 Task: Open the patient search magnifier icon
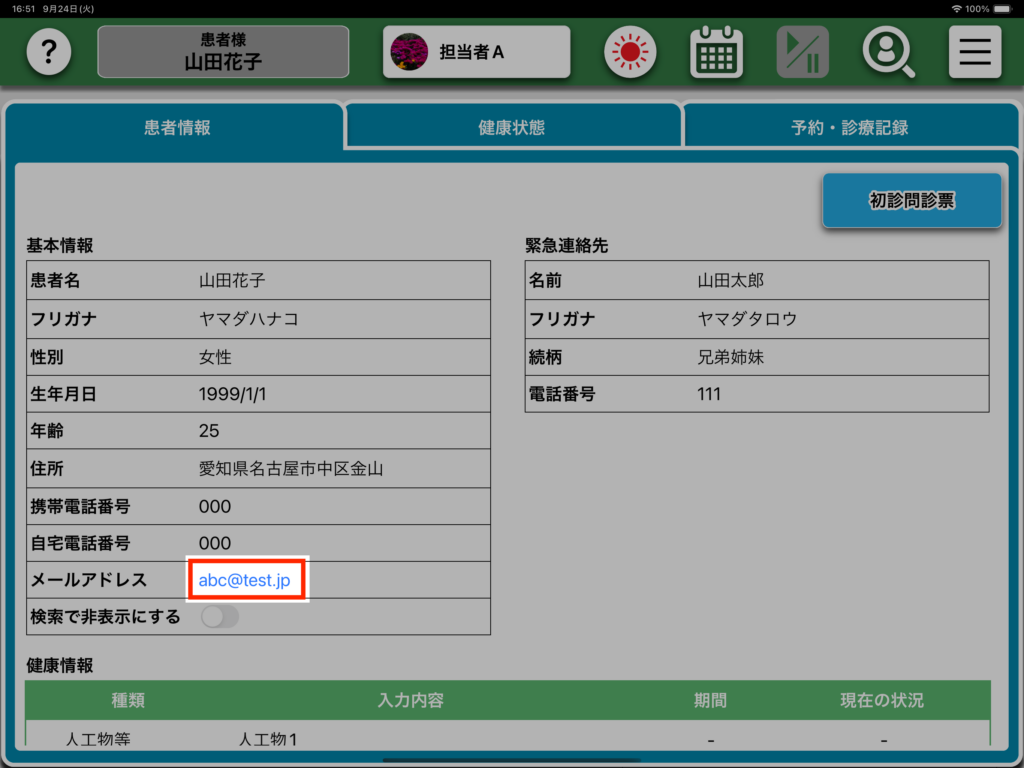coord(888,52)
